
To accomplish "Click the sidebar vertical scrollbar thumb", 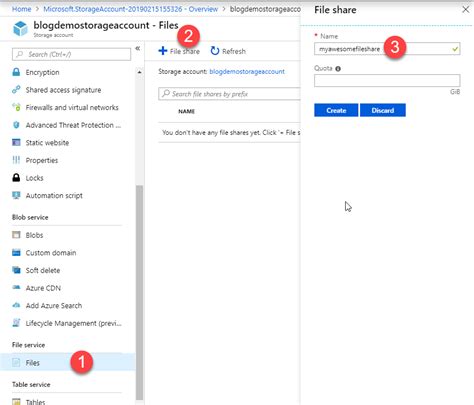I will [x=139, y=292].
